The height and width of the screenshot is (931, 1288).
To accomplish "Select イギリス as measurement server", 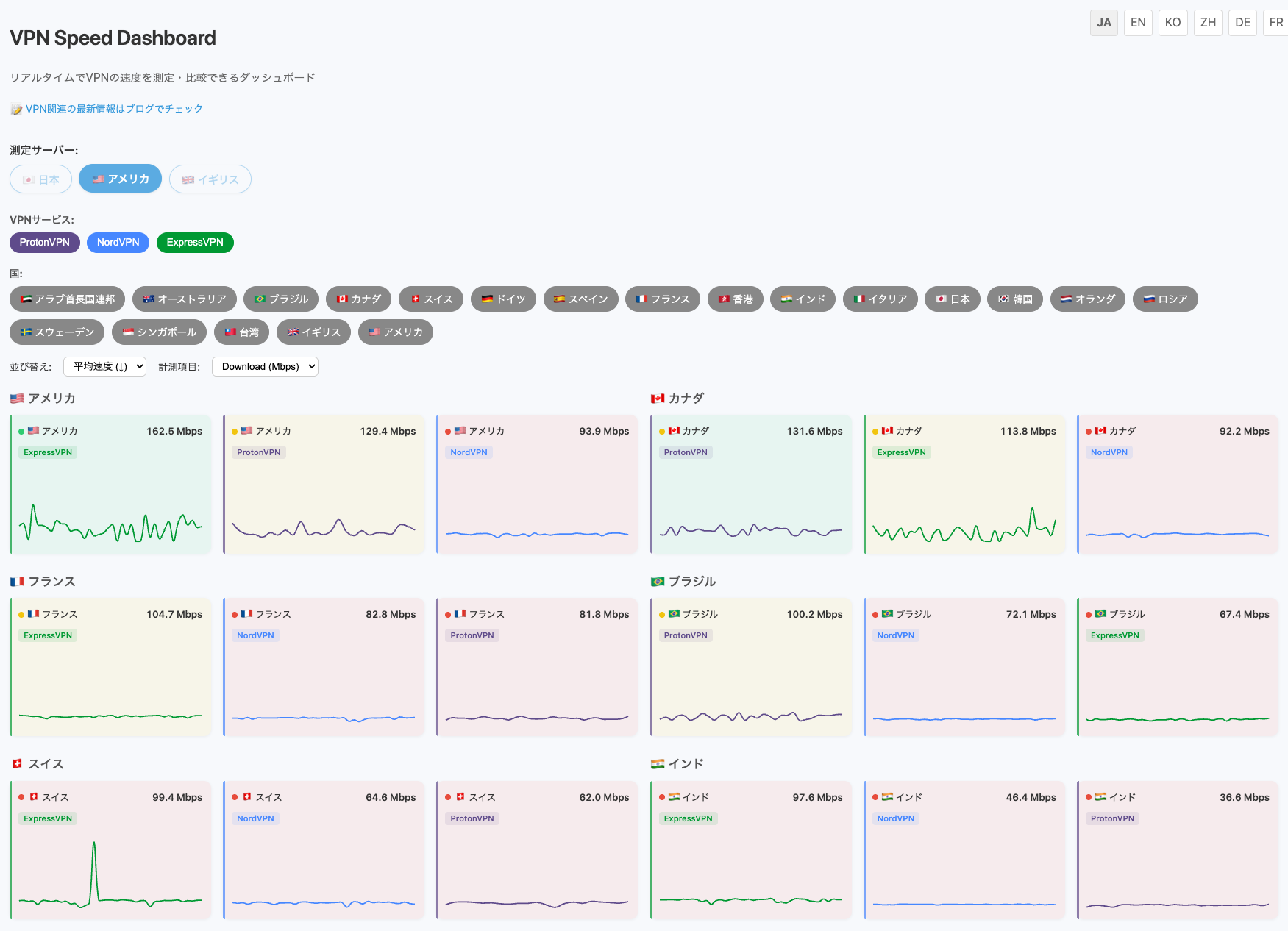I will (210, 179).
